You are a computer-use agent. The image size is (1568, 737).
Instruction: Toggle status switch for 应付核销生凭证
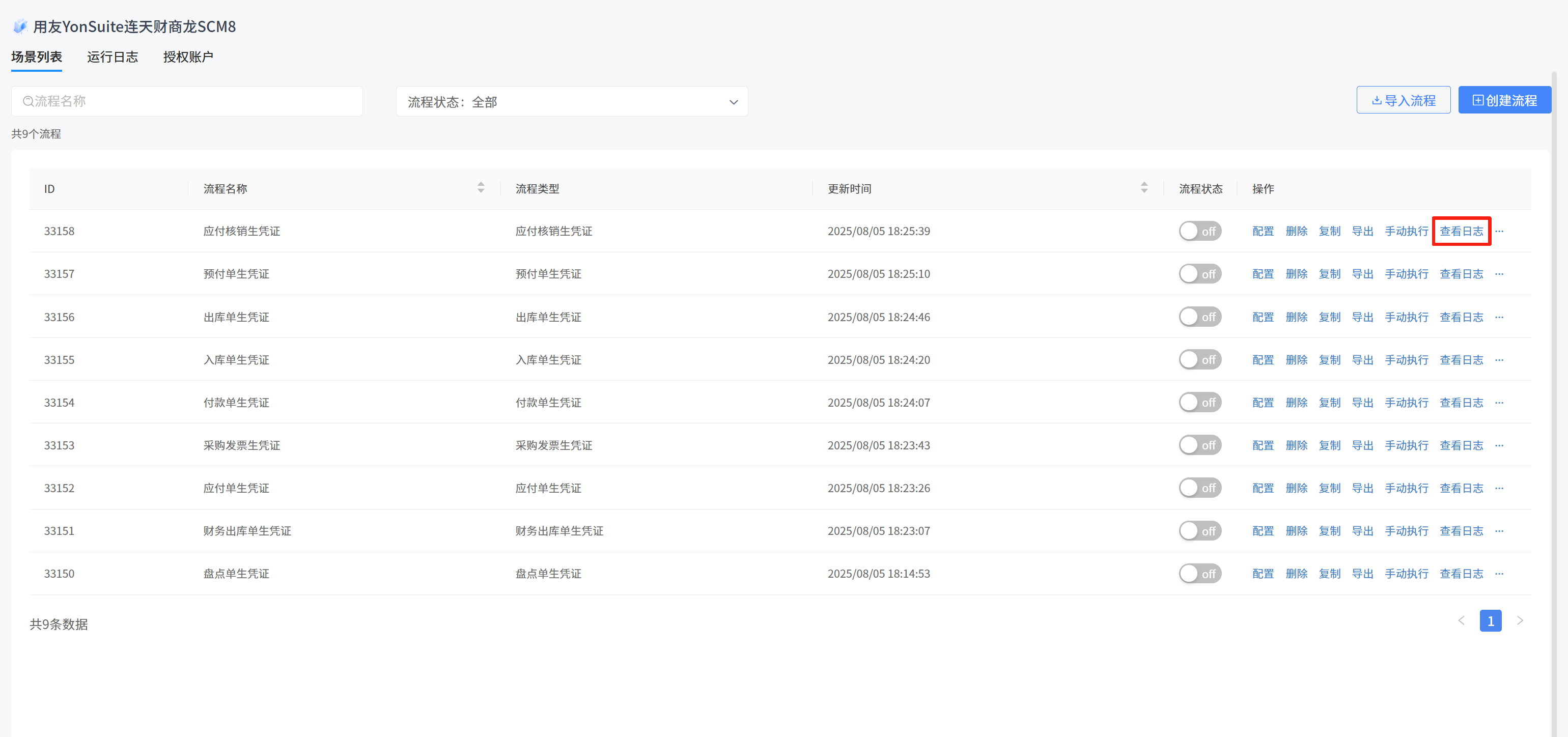[x=1200, y=231]
